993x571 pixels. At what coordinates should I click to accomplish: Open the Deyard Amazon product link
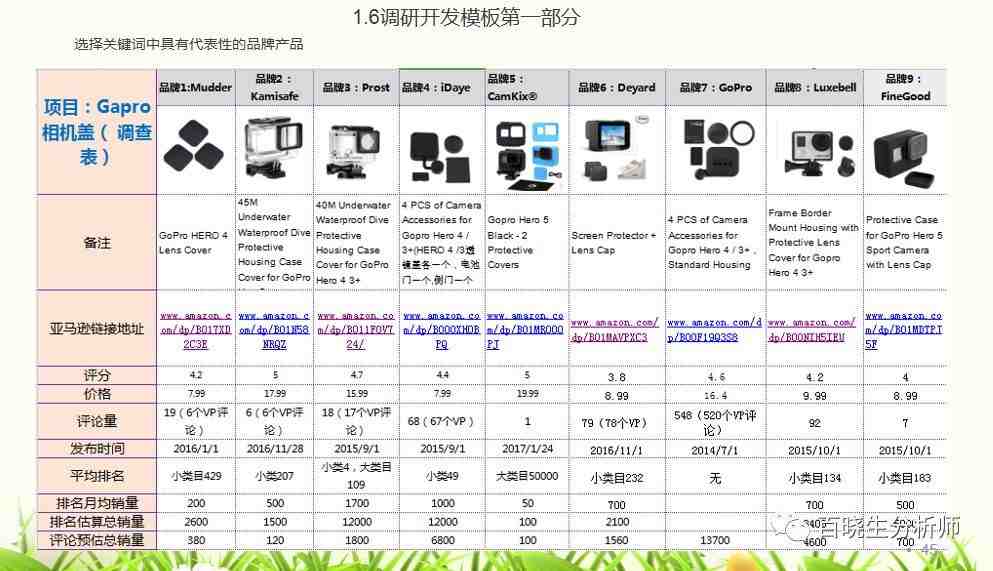click(615, 330)
